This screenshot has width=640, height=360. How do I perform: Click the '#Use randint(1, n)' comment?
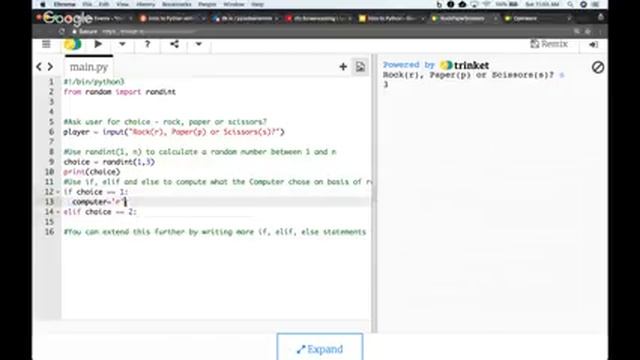(x=200, y=152)
